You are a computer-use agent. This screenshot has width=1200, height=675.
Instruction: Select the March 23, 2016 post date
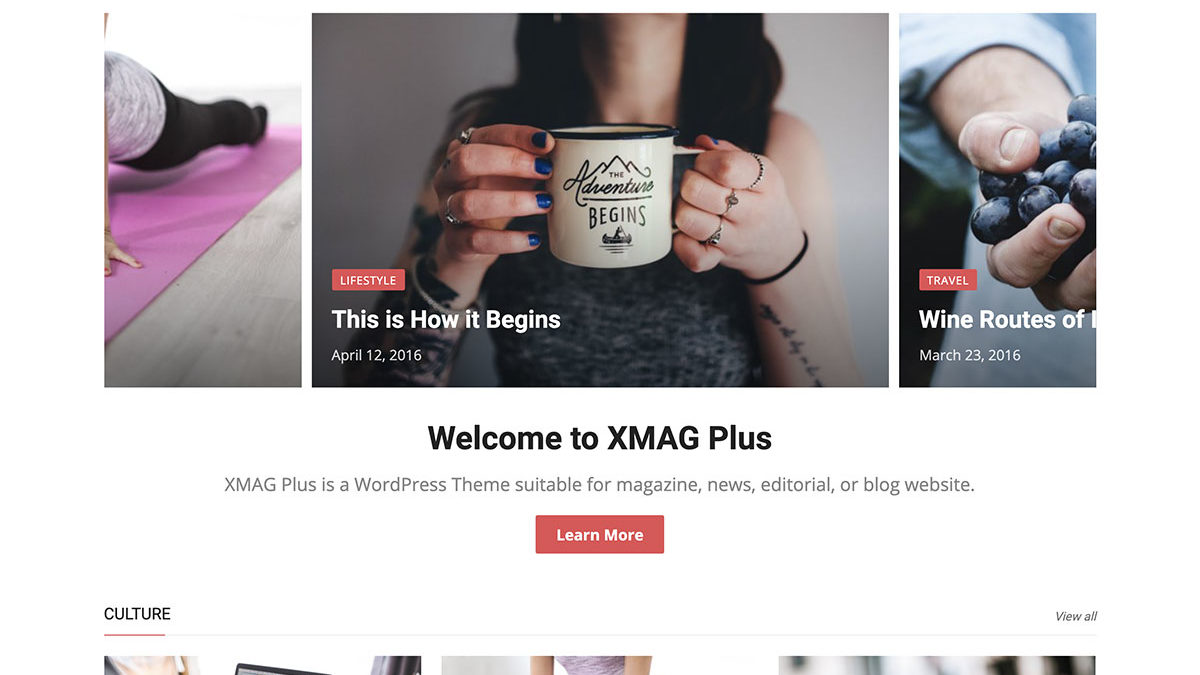tap(969, 355)
